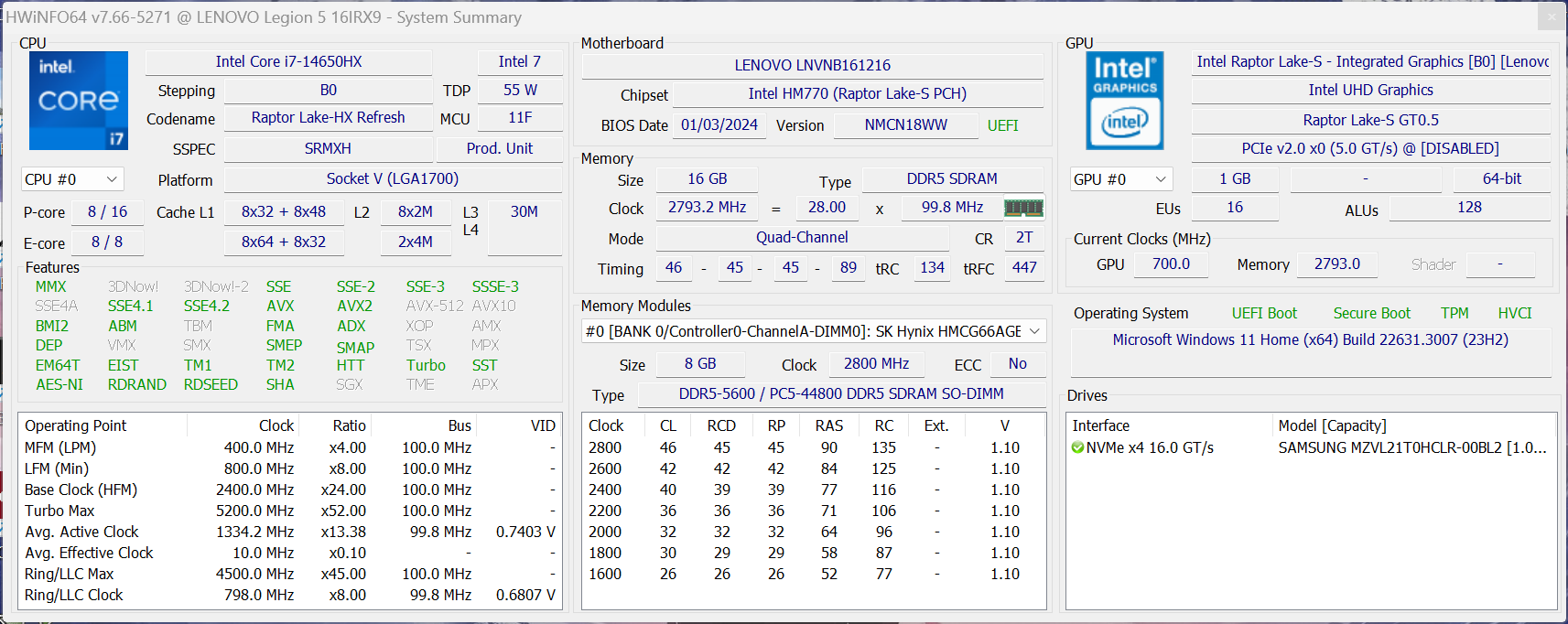The image size is (1568, 624).
Task: Click the SSSE-3 feature label
Action: (x=495, y=287)
